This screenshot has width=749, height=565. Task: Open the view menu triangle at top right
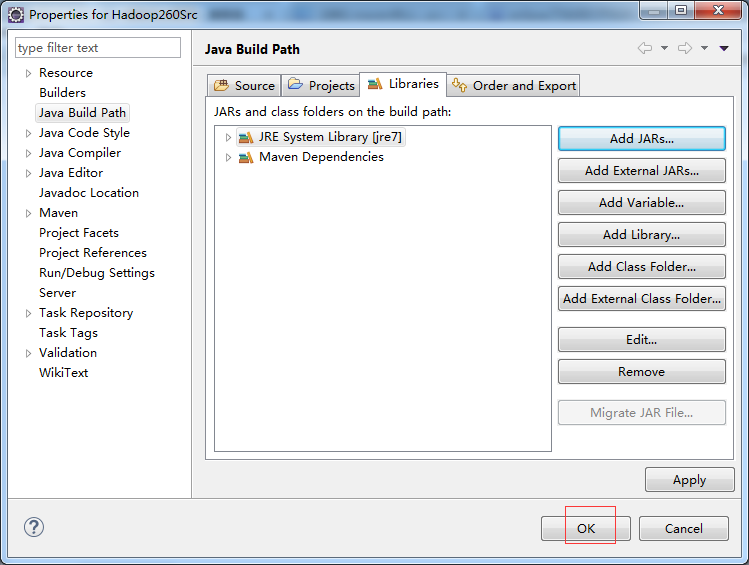[x=724, y=48]
